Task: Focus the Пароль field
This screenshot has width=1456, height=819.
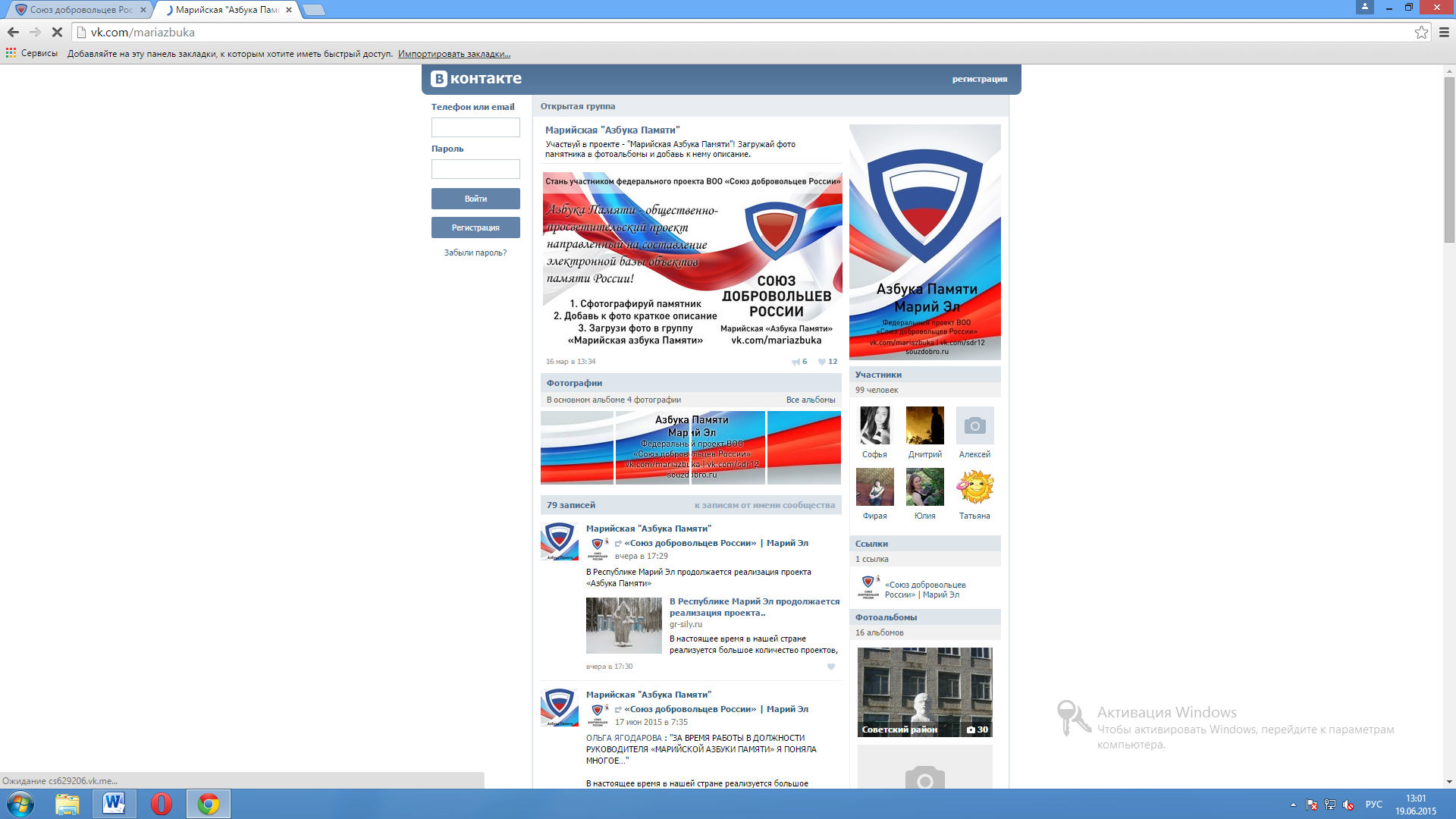Action: click(x=475, y=169)
